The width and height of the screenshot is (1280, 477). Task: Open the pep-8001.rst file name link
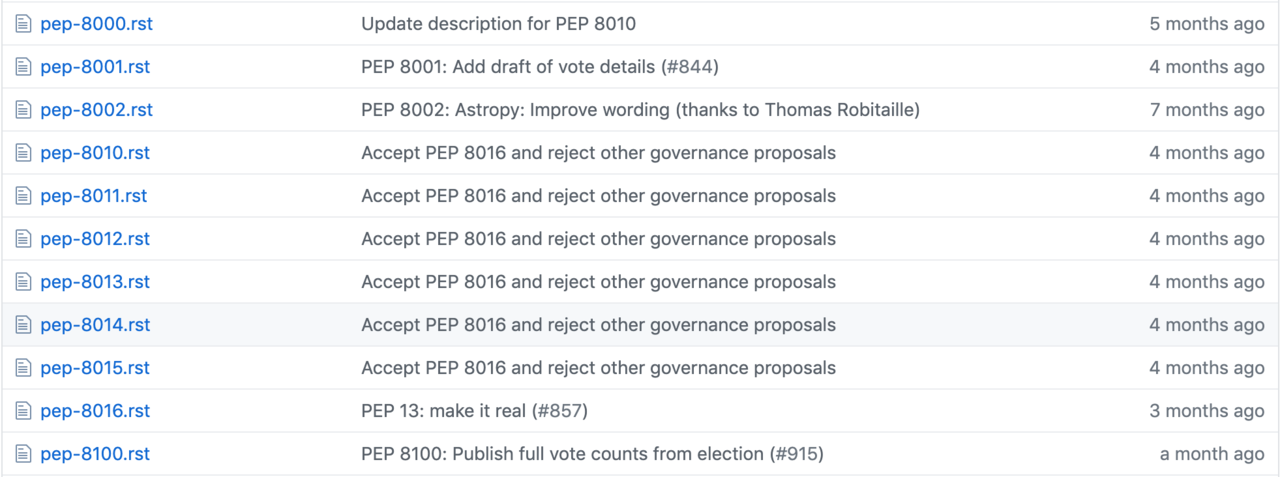pyautogui.click(x=95, y=67)
